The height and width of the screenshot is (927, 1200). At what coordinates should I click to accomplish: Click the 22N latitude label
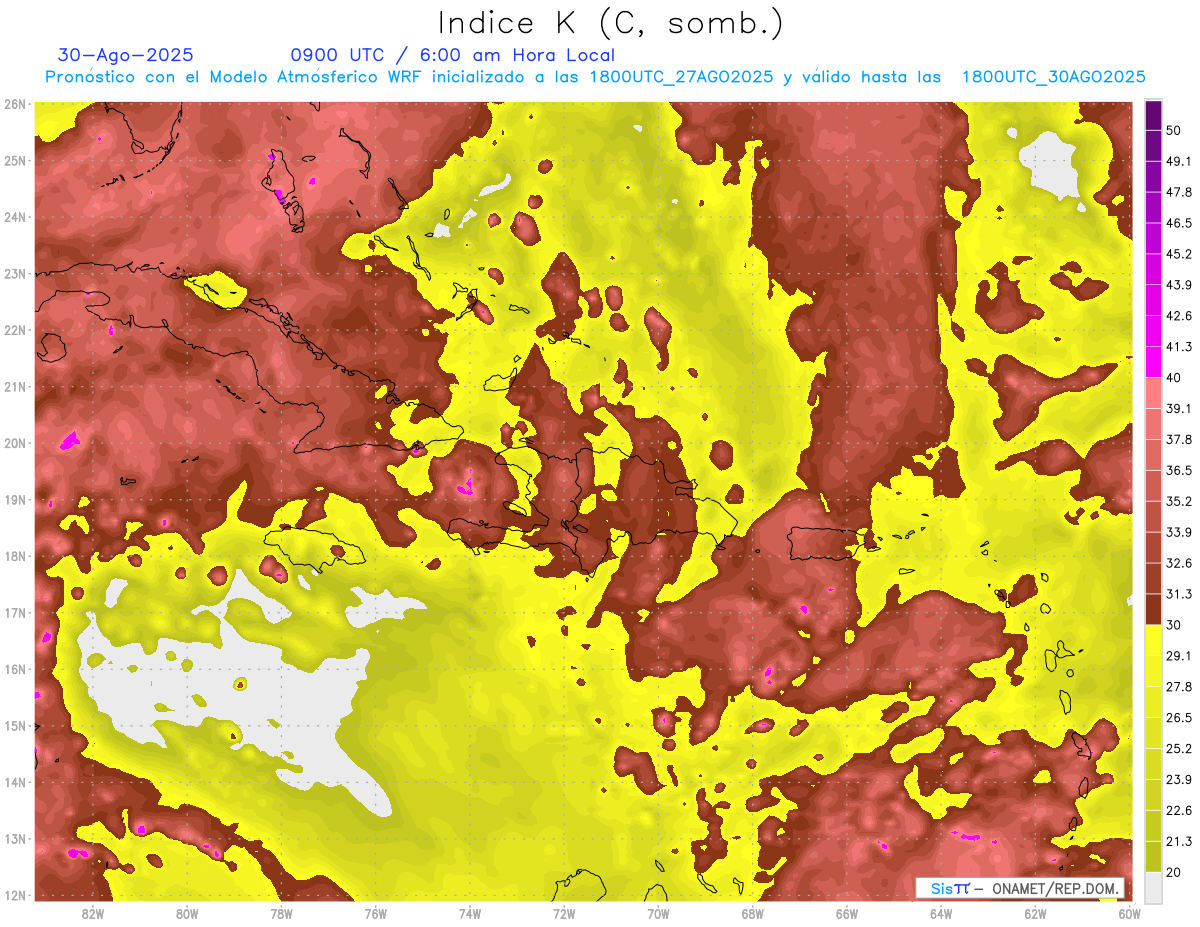point(15,330)
